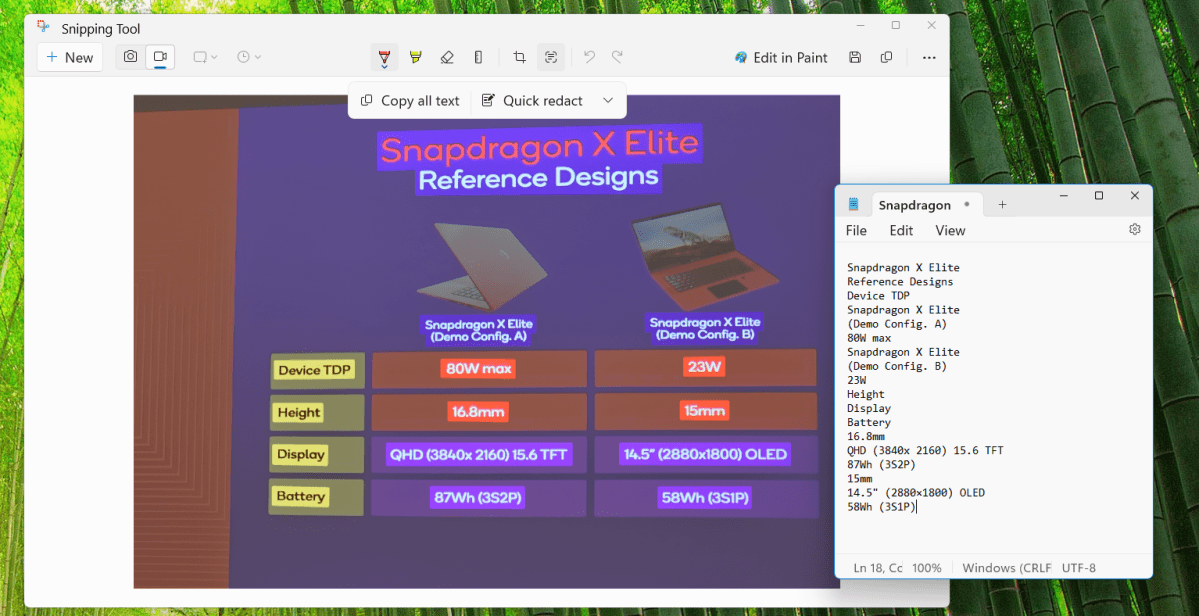Click the closed silver laptop picture in the image

[482, 265]
